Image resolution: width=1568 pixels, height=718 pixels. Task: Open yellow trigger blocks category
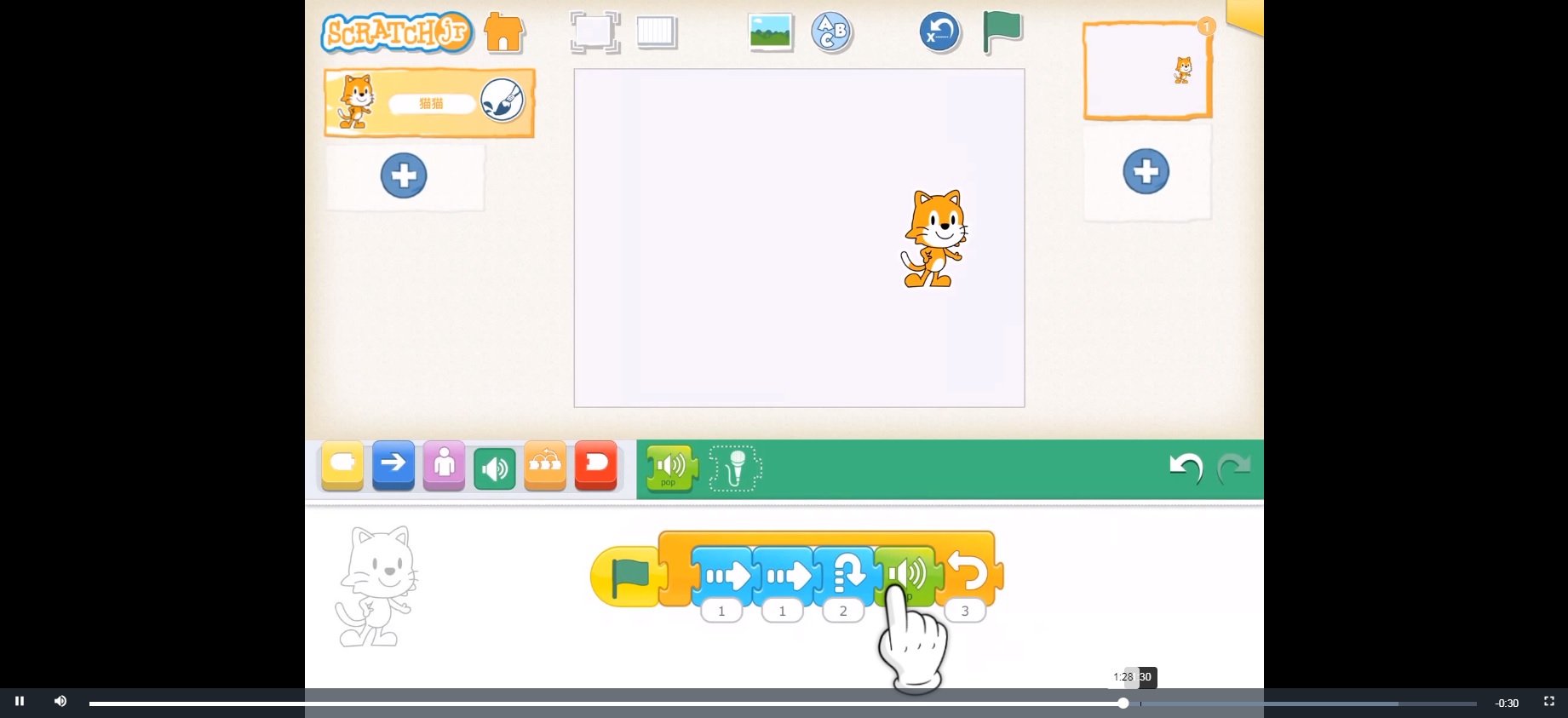(342, 465)
